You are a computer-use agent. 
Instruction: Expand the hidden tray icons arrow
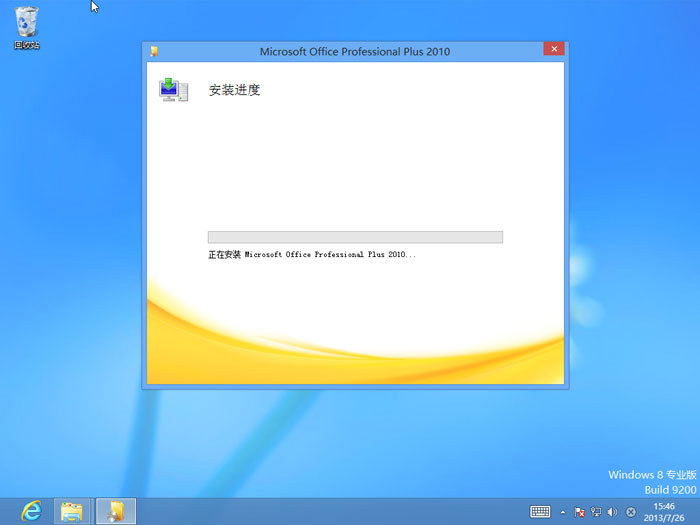pyautogui.click(x=562, y=512)
